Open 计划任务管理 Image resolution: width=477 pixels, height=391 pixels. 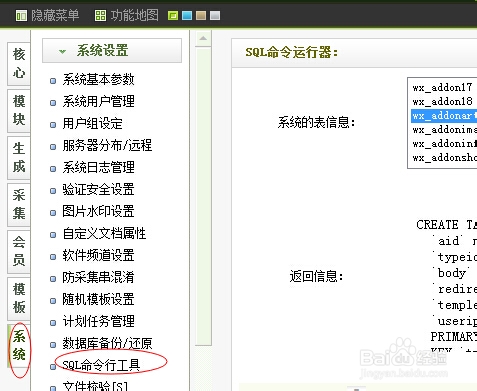[98, 322]
